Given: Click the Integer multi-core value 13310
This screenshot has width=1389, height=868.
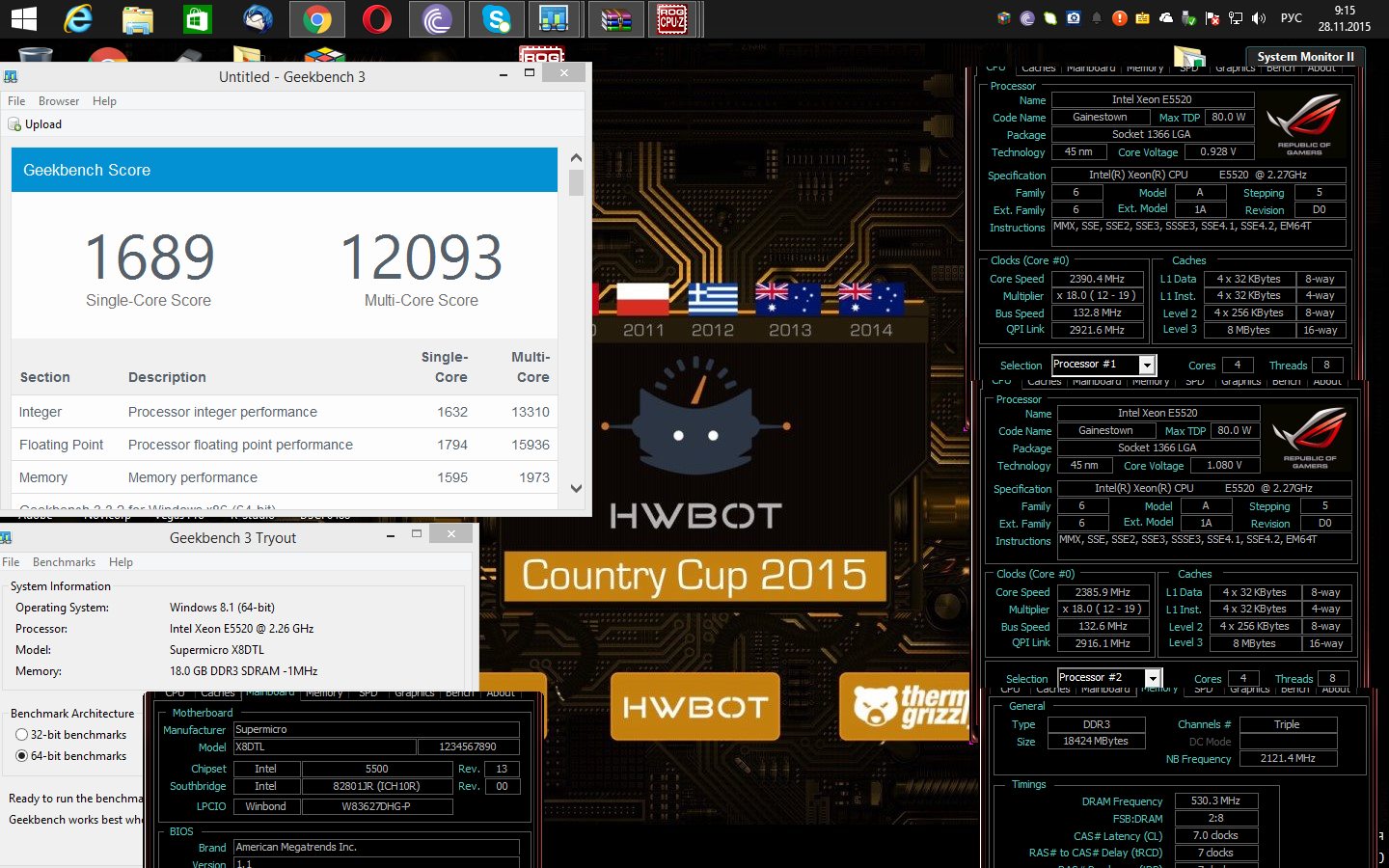Looking at the screenshot, I should tap(531, 412).
